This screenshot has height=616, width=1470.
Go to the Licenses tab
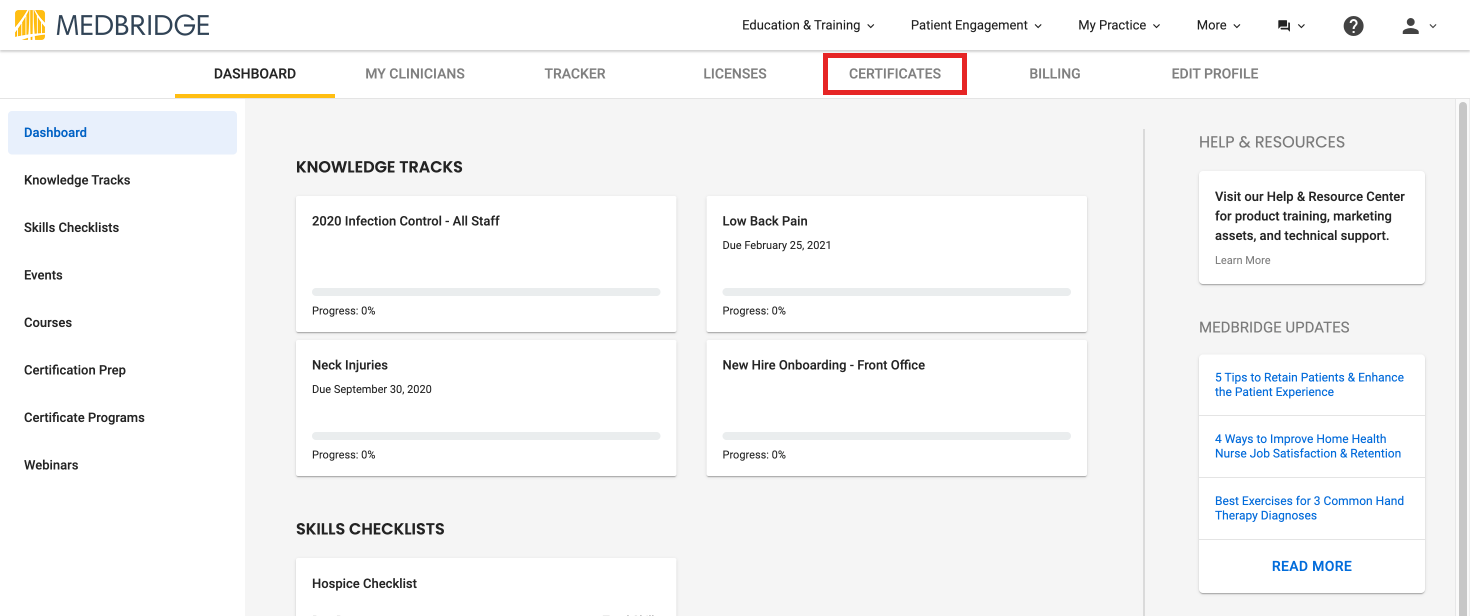coord(734,73)
